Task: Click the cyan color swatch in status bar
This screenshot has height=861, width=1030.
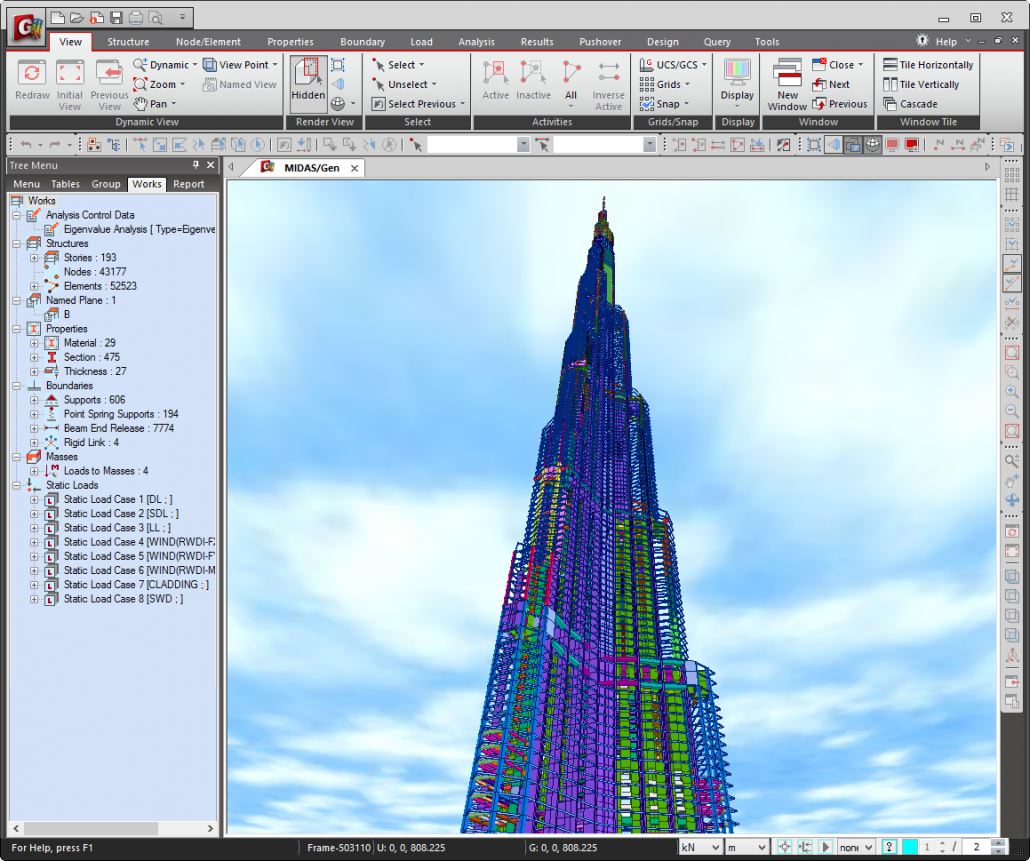Action: (x=910, y=847)
